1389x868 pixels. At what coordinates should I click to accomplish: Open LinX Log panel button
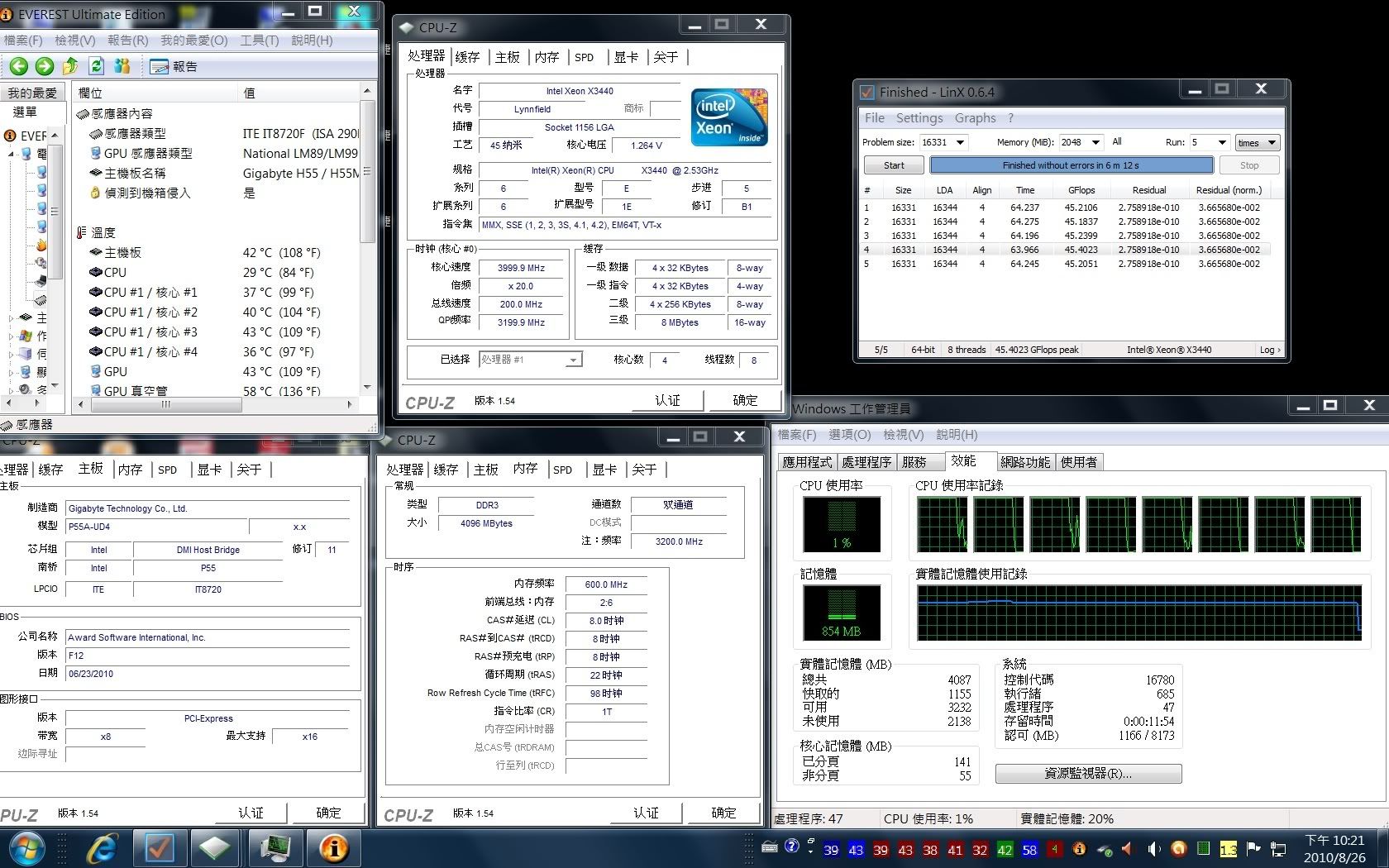click(1270, 350)
